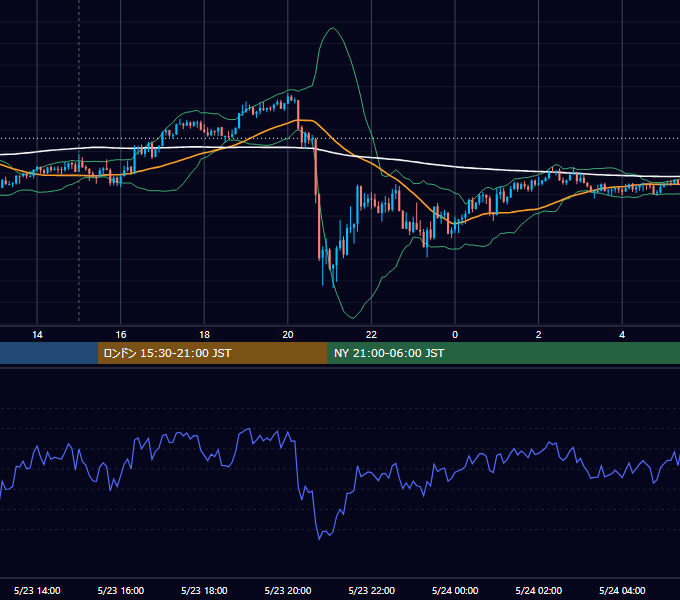Screen dimensions: 680x600
Task: Click the upper chart hour label 0
Action: [x=455, y=335]
